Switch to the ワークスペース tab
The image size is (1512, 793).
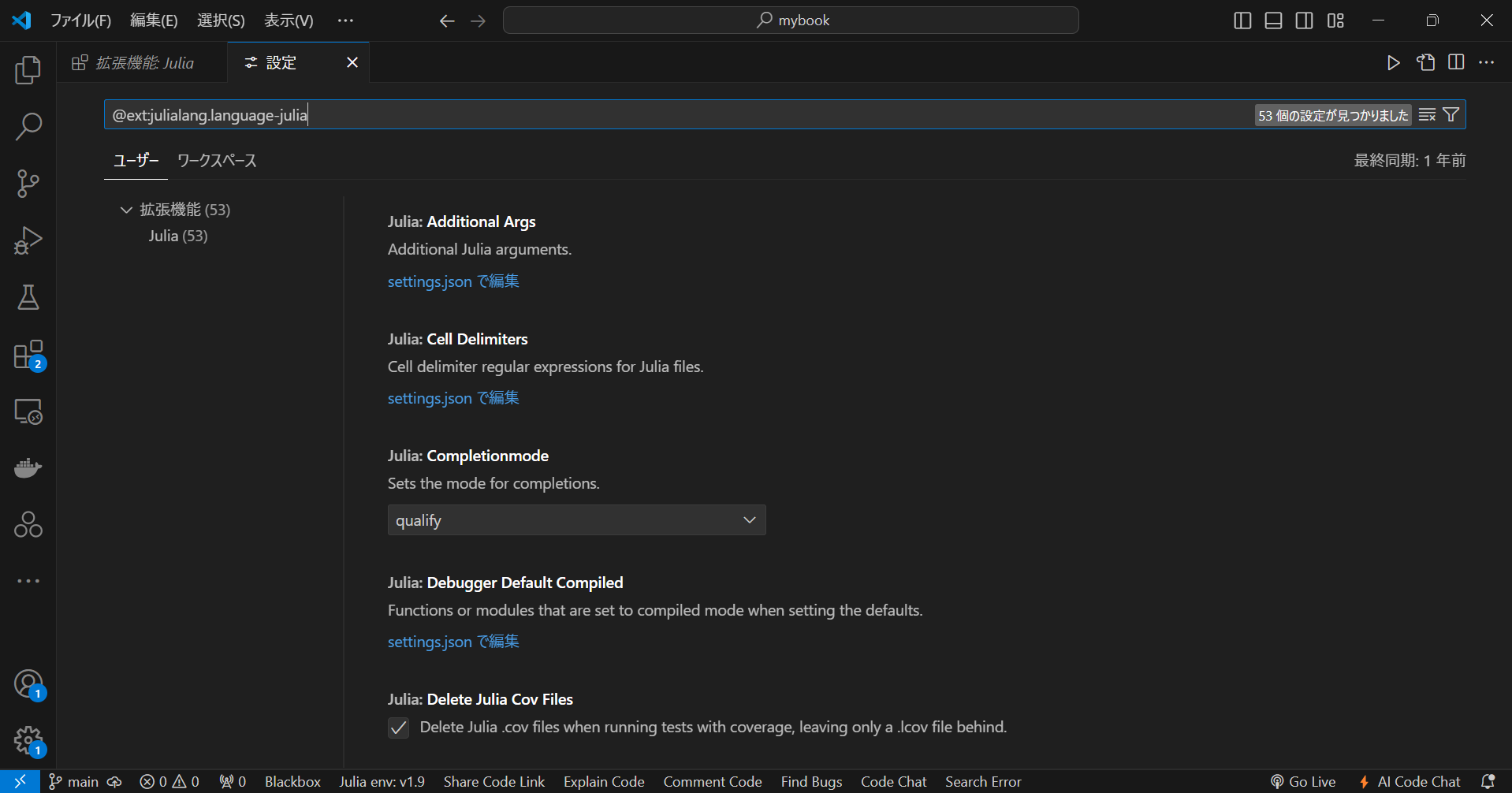coord(216,160)
